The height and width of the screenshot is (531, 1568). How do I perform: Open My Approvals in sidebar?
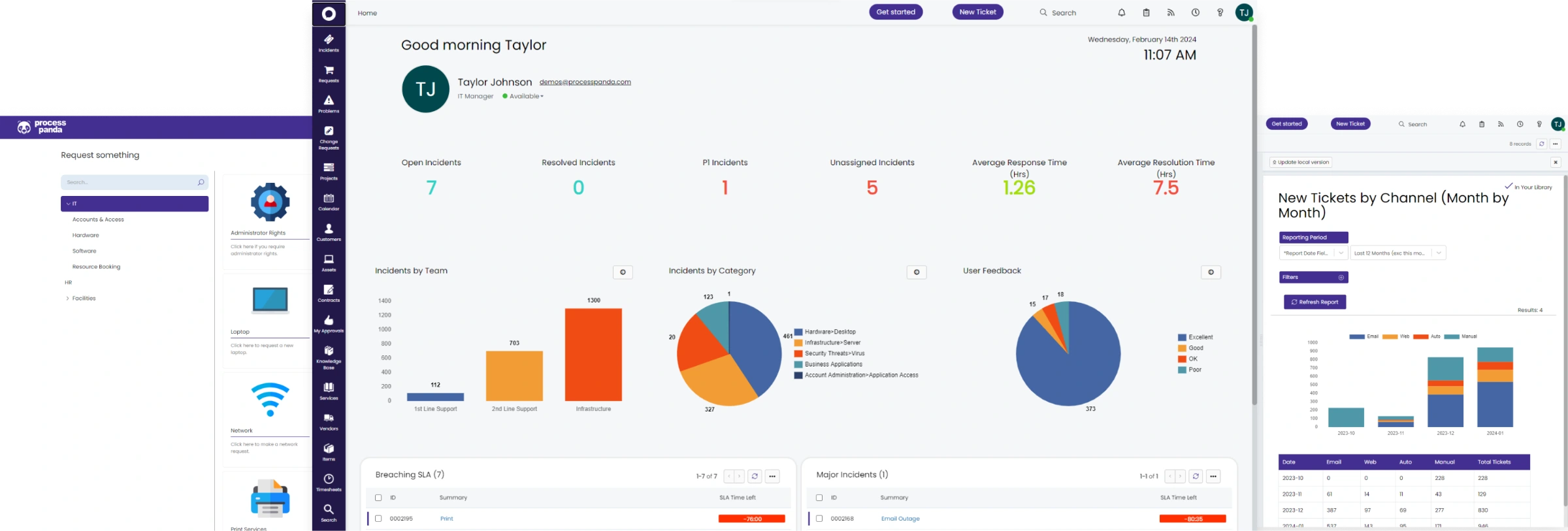(329, 324)
